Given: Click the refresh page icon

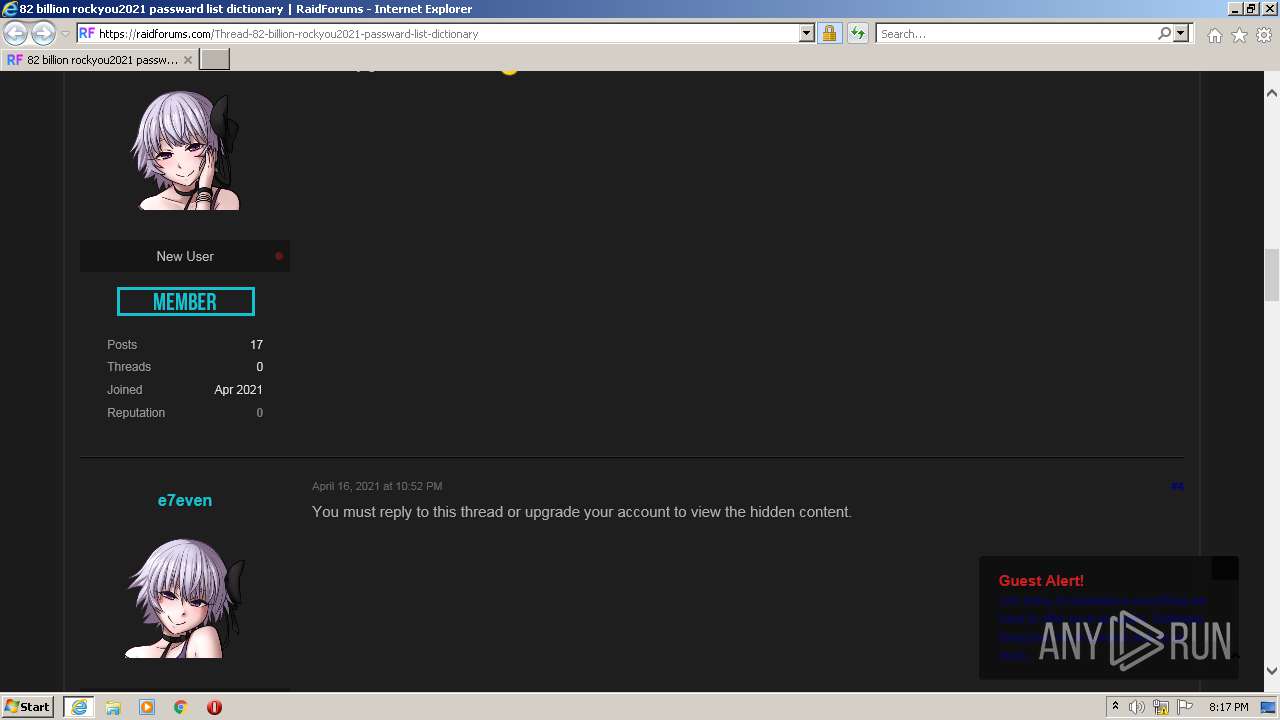Looking at the screenshot, I should [x=857, y=33].
